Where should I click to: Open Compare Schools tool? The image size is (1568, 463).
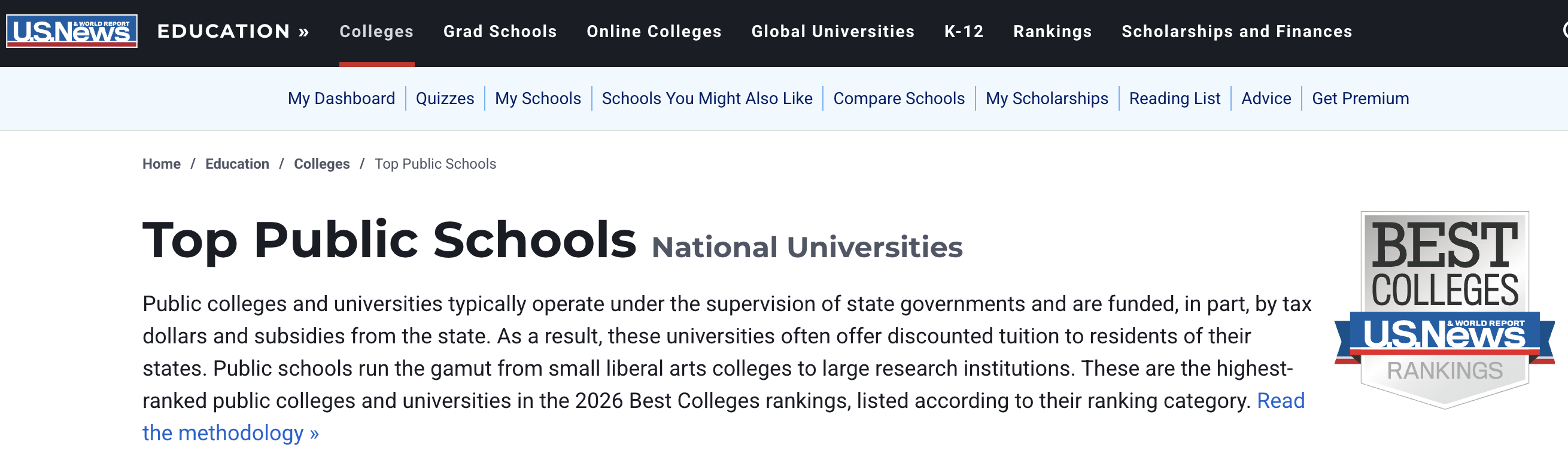tap(899, 98)
